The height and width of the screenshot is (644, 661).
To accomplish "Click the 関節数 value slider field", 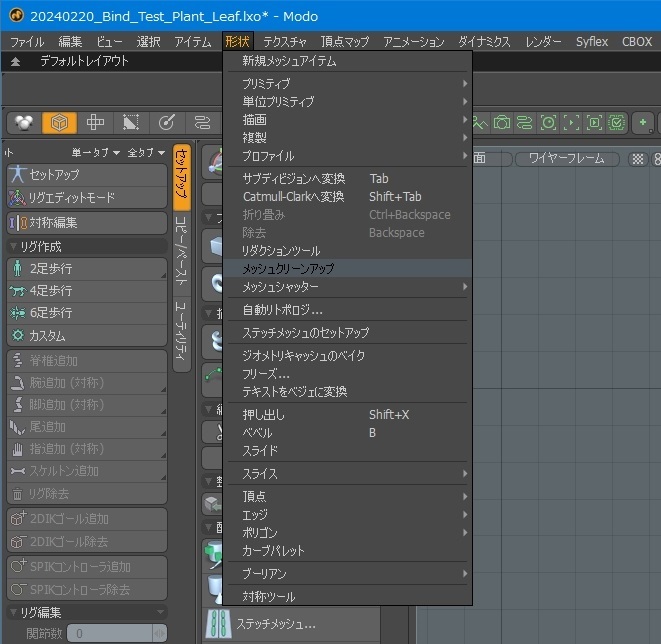I will [117, 633].
